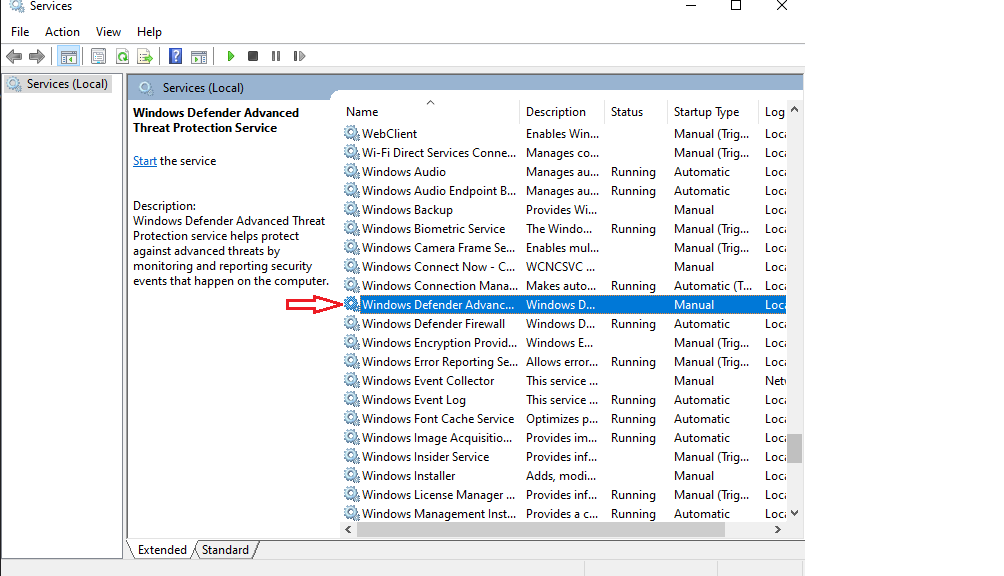This screenshot has width=1004, height=576.
Task: Select the Windows License Manager row
Action: (565, 494)
